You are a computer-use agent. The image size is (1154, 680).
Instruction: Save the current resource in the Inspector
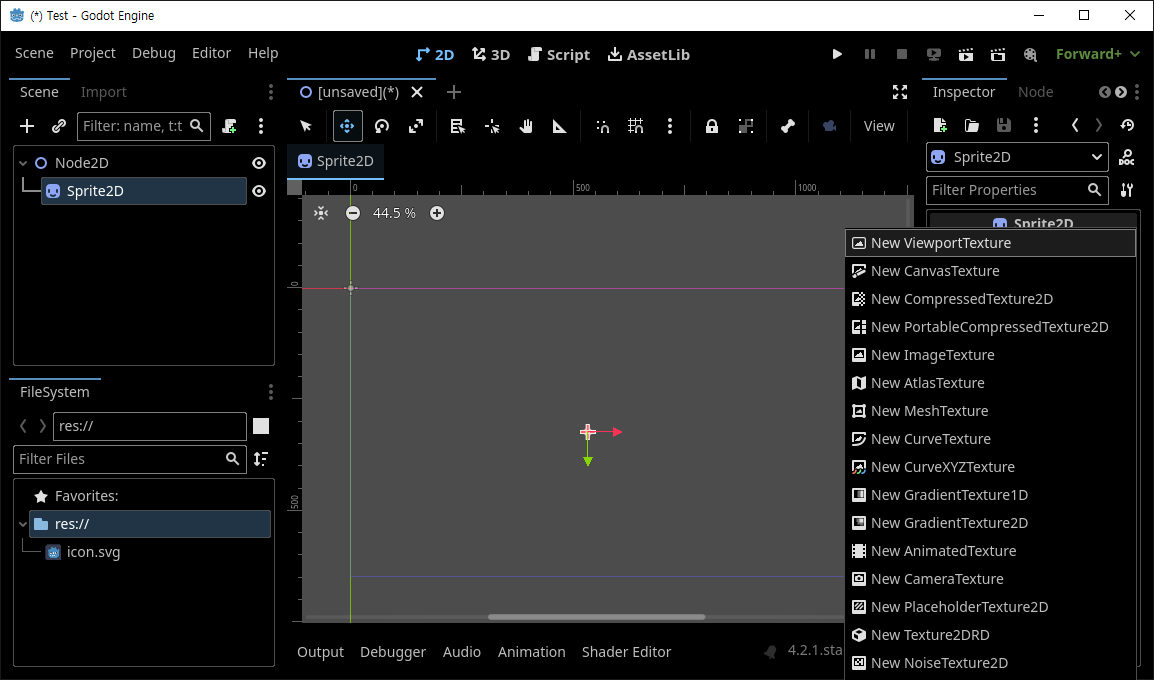pyautogui.click(x=1004, y=125)
